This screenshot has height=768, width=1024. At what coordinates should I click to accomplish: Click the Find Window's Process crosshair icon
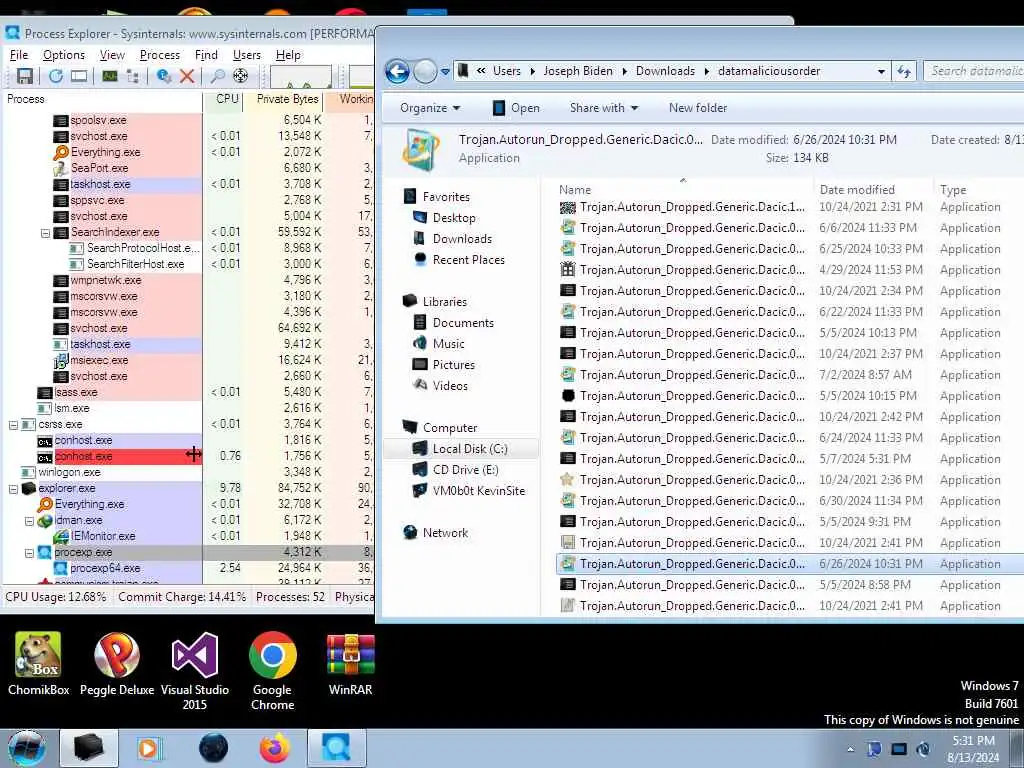(240, 76)
